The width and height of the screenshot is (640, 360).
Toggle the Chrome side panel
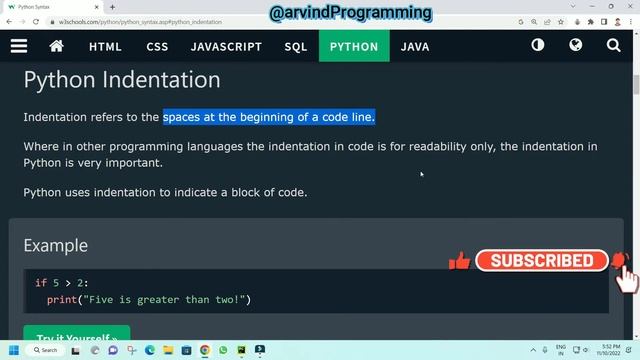point(604,22)
